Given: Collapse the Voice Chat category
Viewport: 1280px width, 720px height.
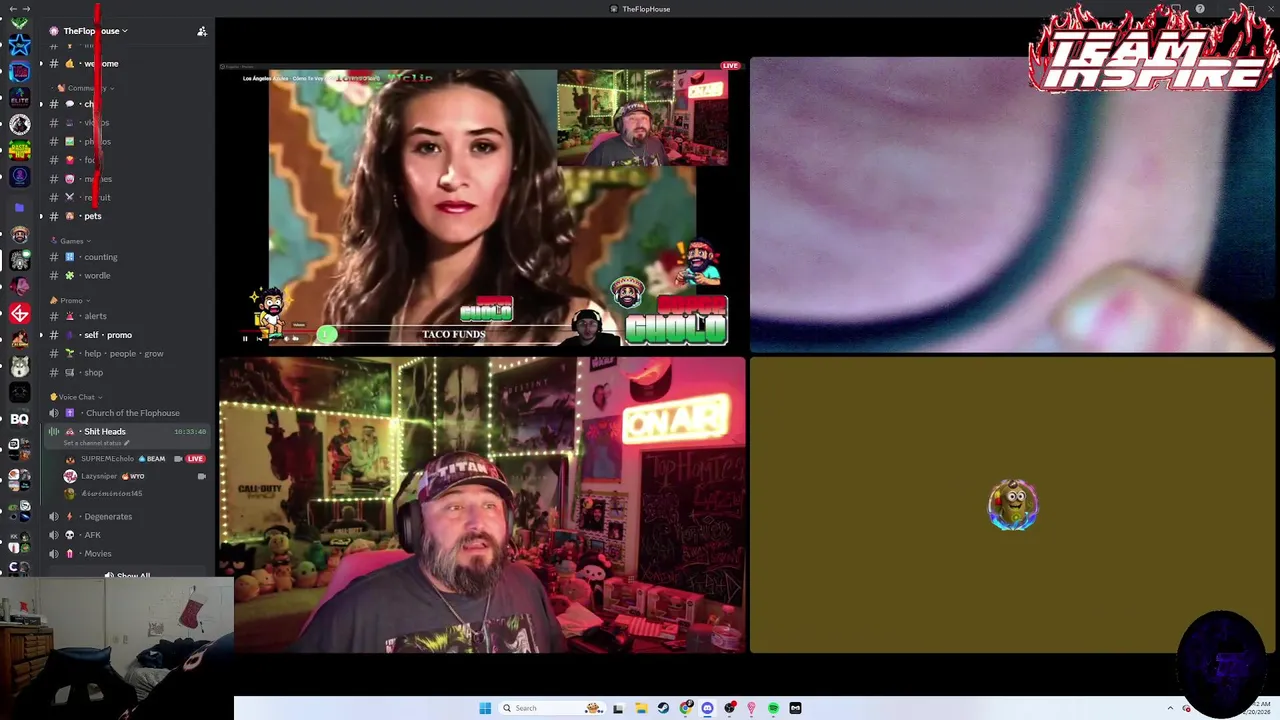Looking at the screenshot, I should click(75, 397).
